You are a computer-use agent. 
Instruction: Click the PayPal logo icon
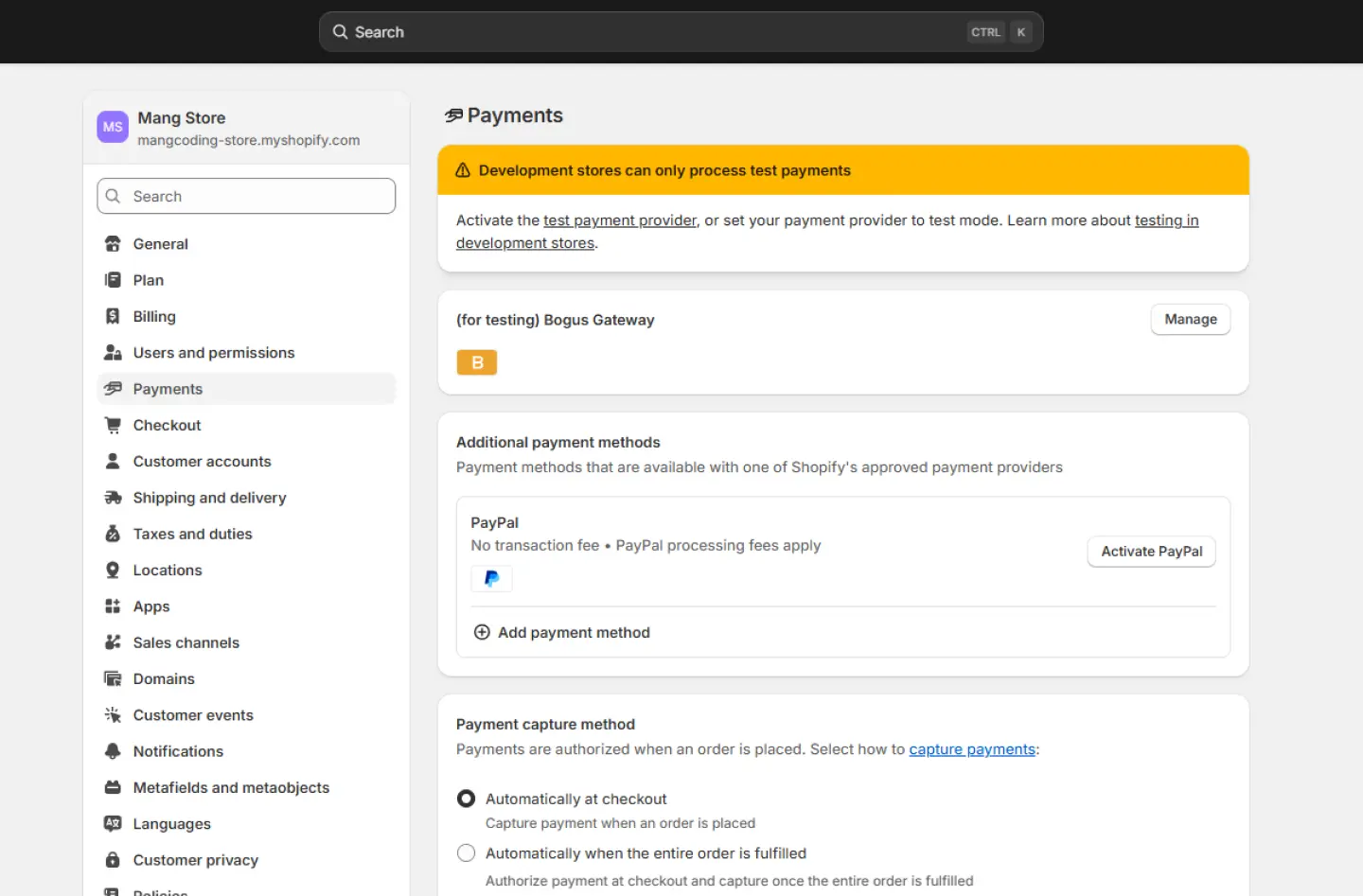coord(491,578)
